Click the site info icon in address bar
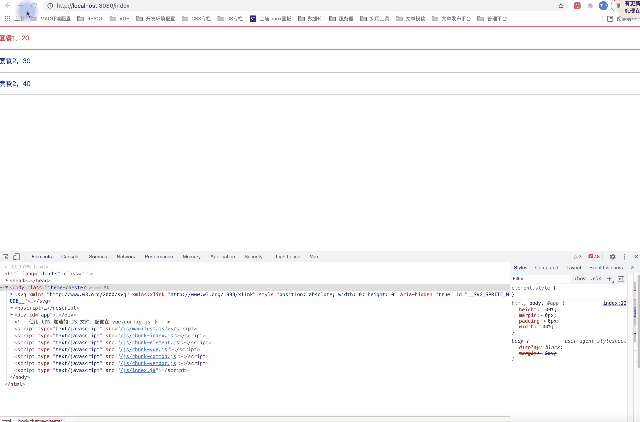Screen dimensions: 640x422 pos(50,6)
